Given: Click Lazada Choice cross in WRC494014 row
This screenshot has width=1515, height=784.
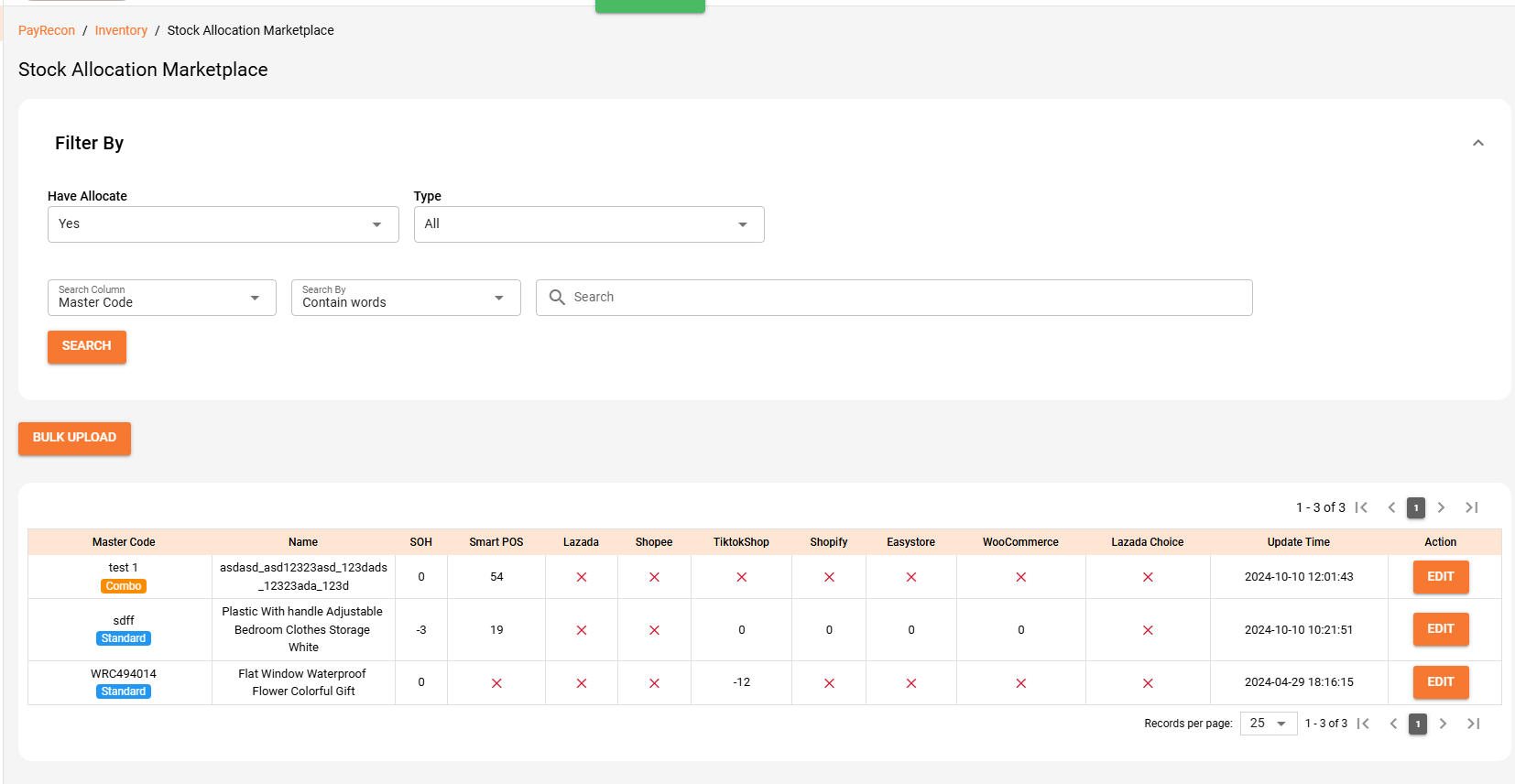Looking at the screenshot, I should click(1148, 683).
